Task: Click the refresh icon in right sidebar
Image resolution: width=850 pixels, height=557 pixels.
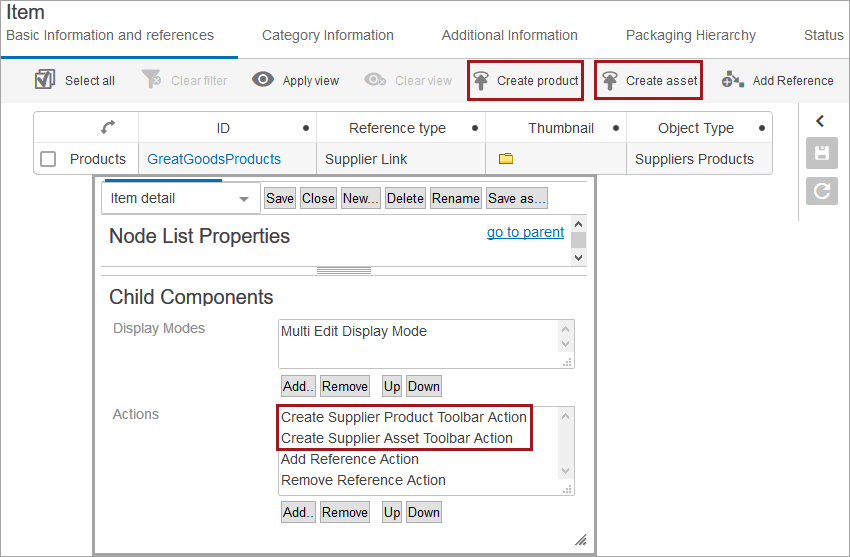Action: [821, 190]
